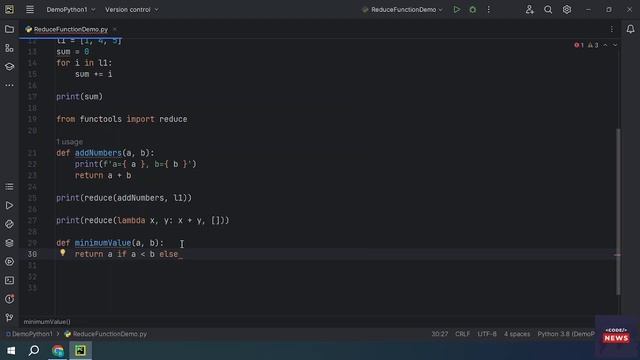Go to next highlighted error arrow

[615, 45]
